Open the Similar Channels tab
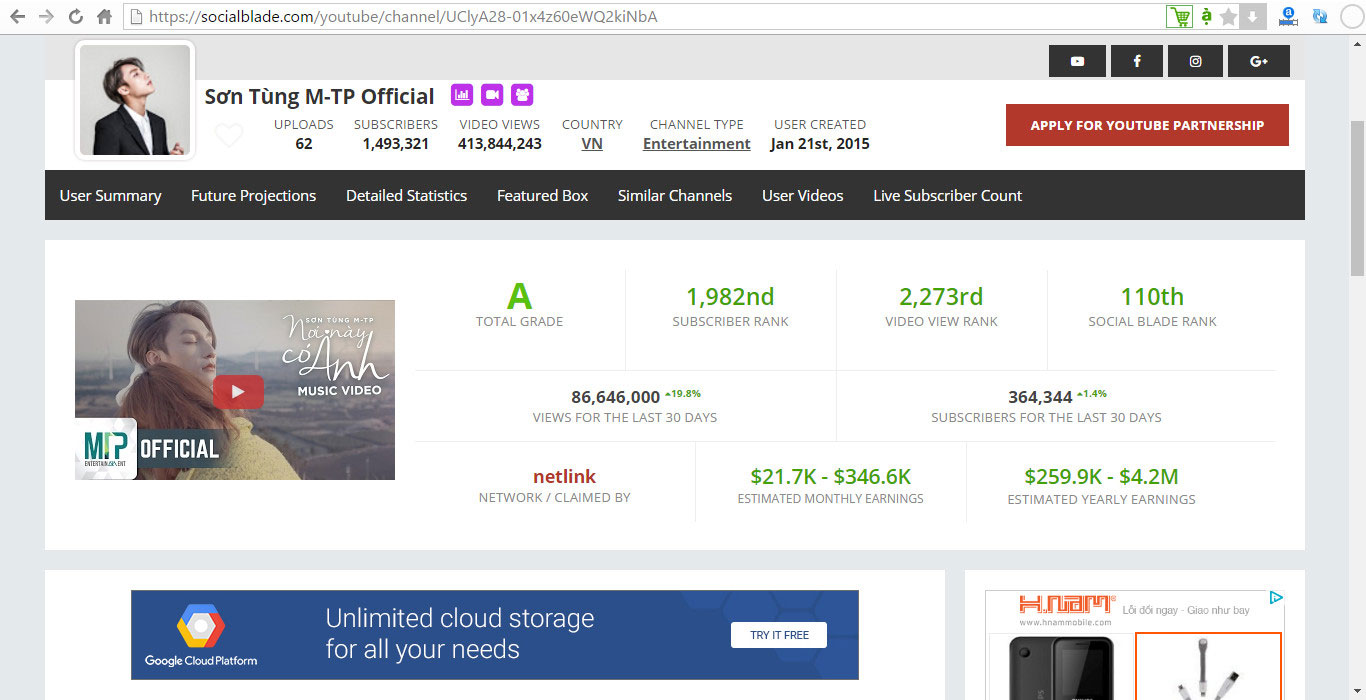The height and width of the screenshot is (700, 1366). click(x=674, y=196)
